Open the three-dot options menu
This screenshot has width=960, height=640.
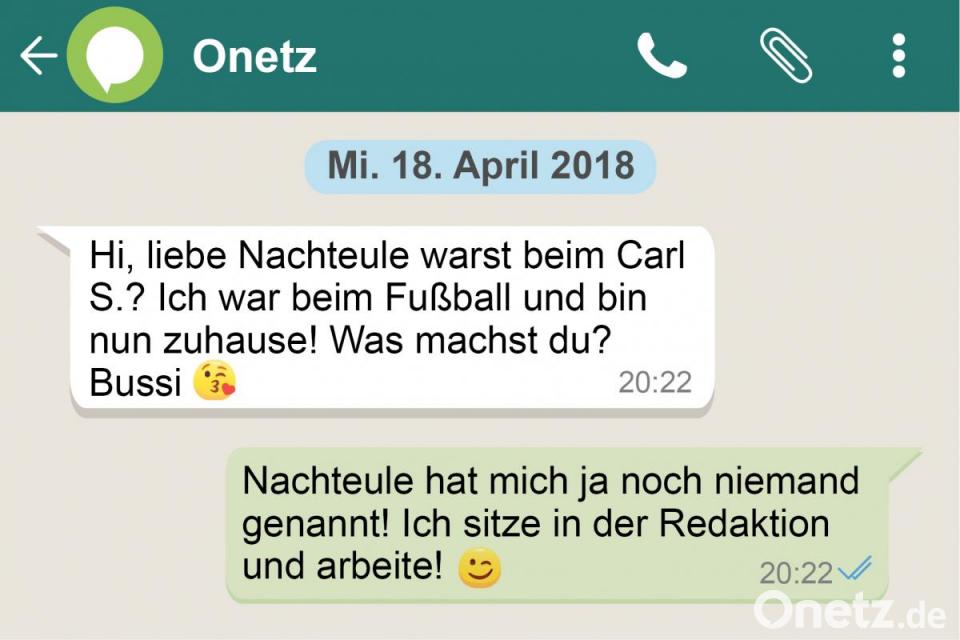899,56
